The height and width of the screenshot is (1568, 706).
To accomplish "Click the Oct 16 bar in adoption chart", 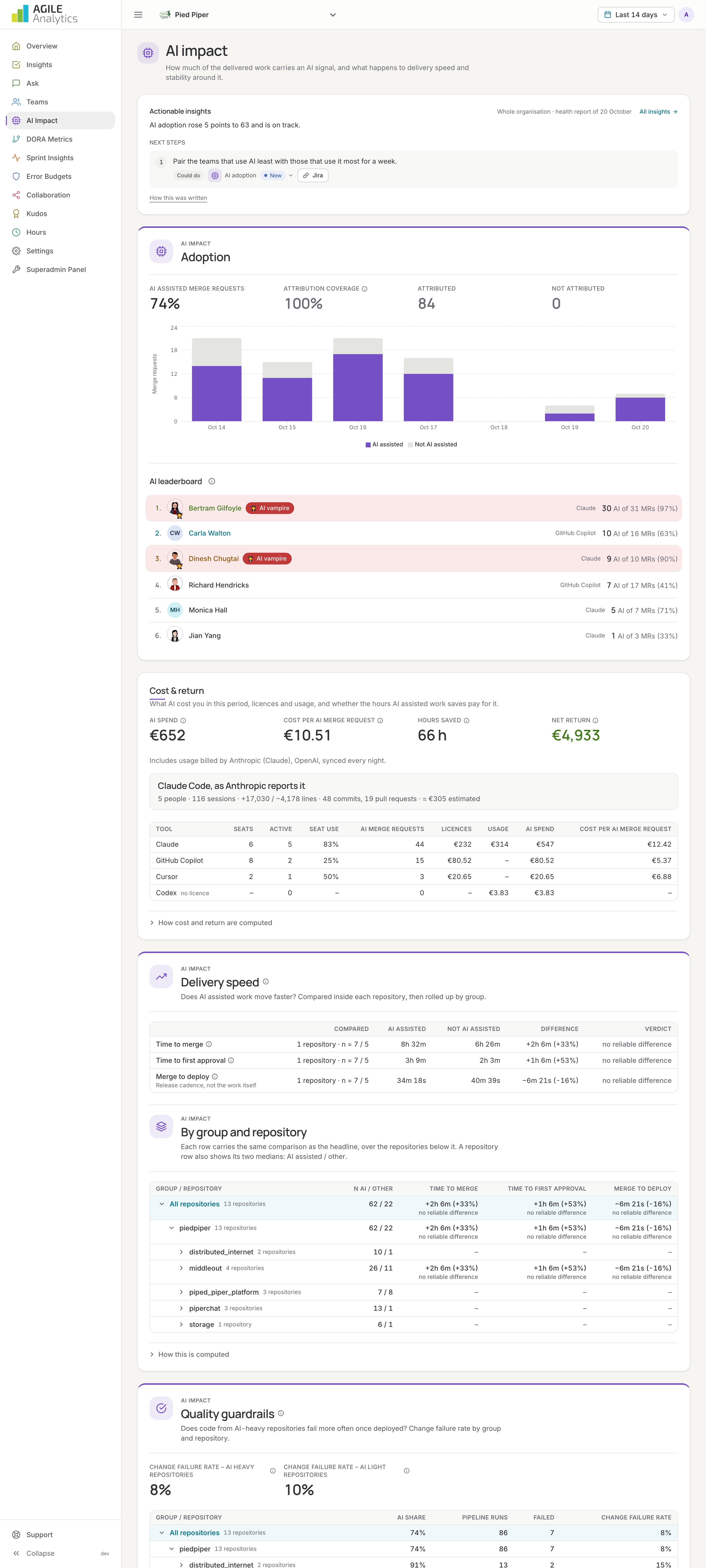I will (x=358, y=380).
